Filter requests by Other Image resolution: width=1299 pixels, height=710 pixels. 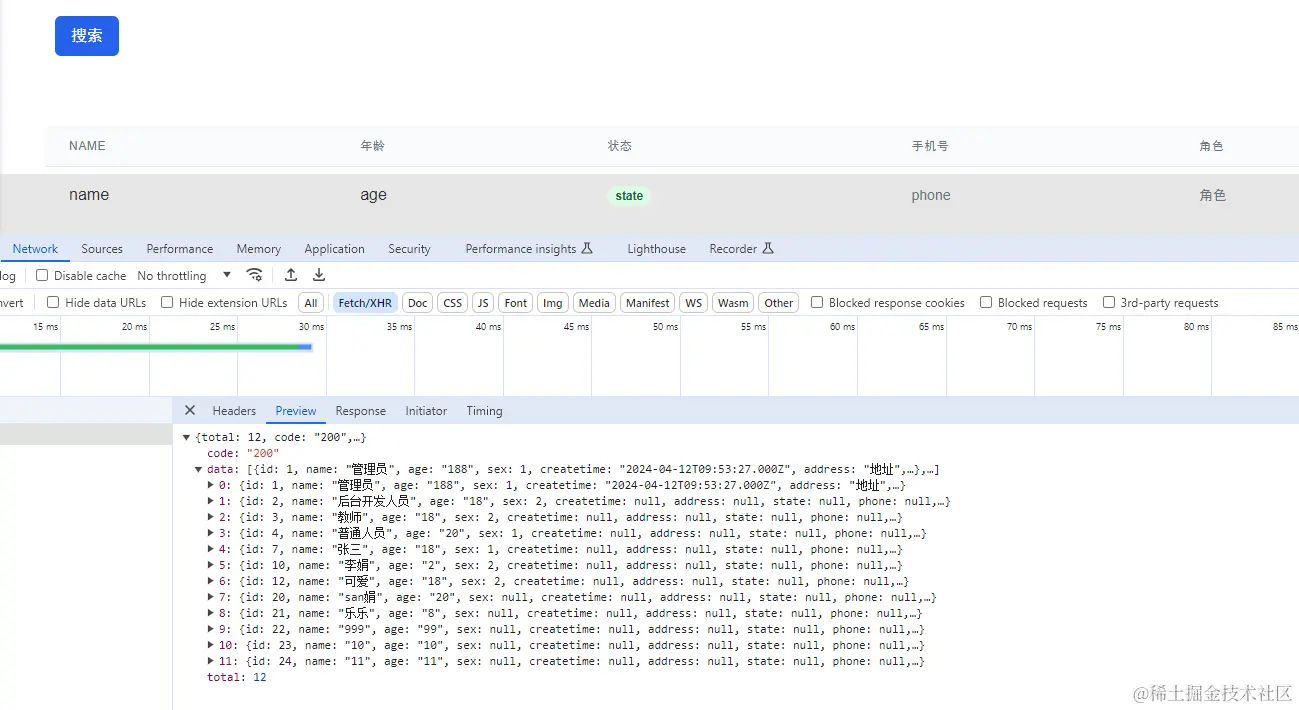[778, 303]
